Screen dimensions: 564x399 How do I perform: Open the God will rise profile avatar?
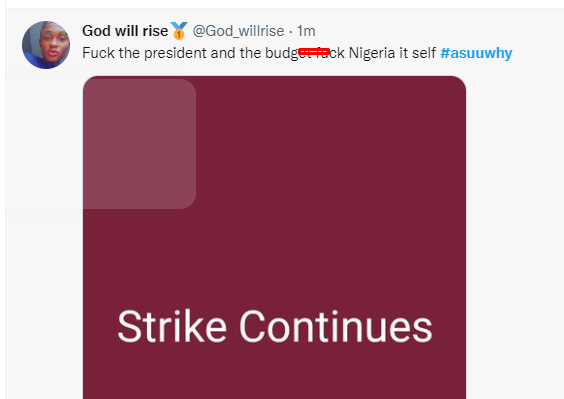[46, 45]
